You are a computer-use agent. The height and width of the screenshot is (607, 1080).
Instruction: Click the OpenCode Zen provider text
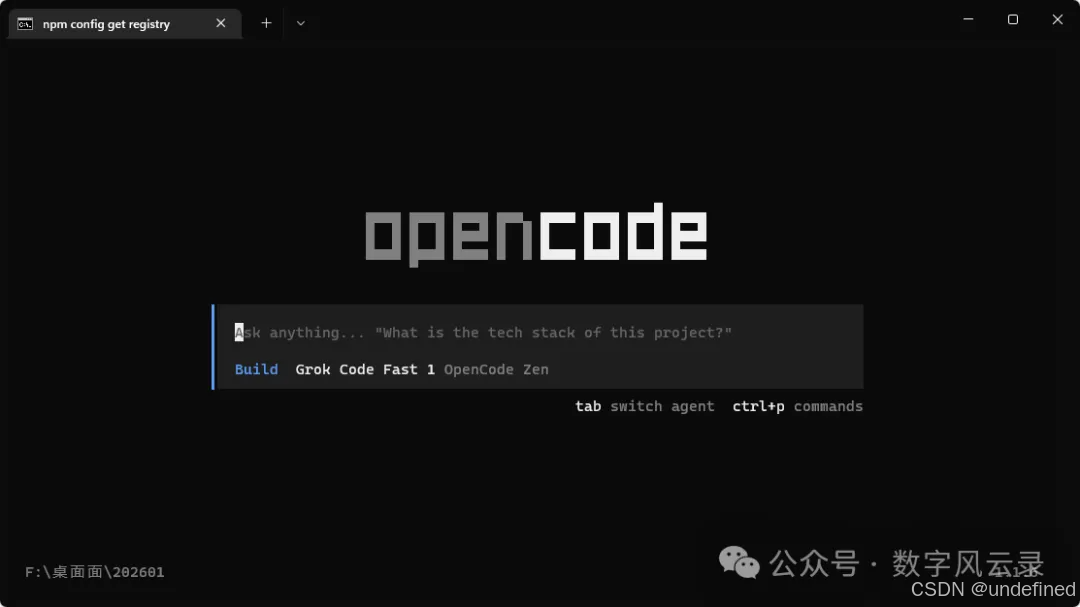click(496, 369)
